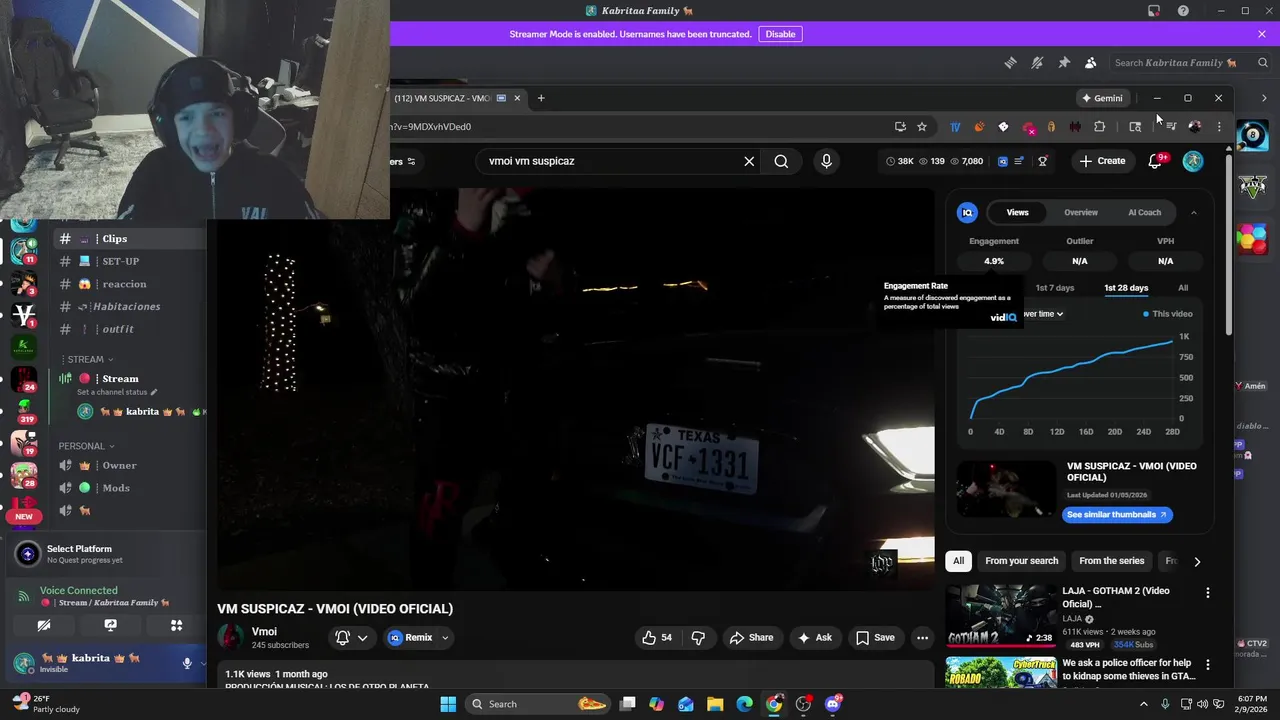Open the media controls icon in Chrome
Viewport: 1280px width, 720px height.
click(x=1170, y=127)
